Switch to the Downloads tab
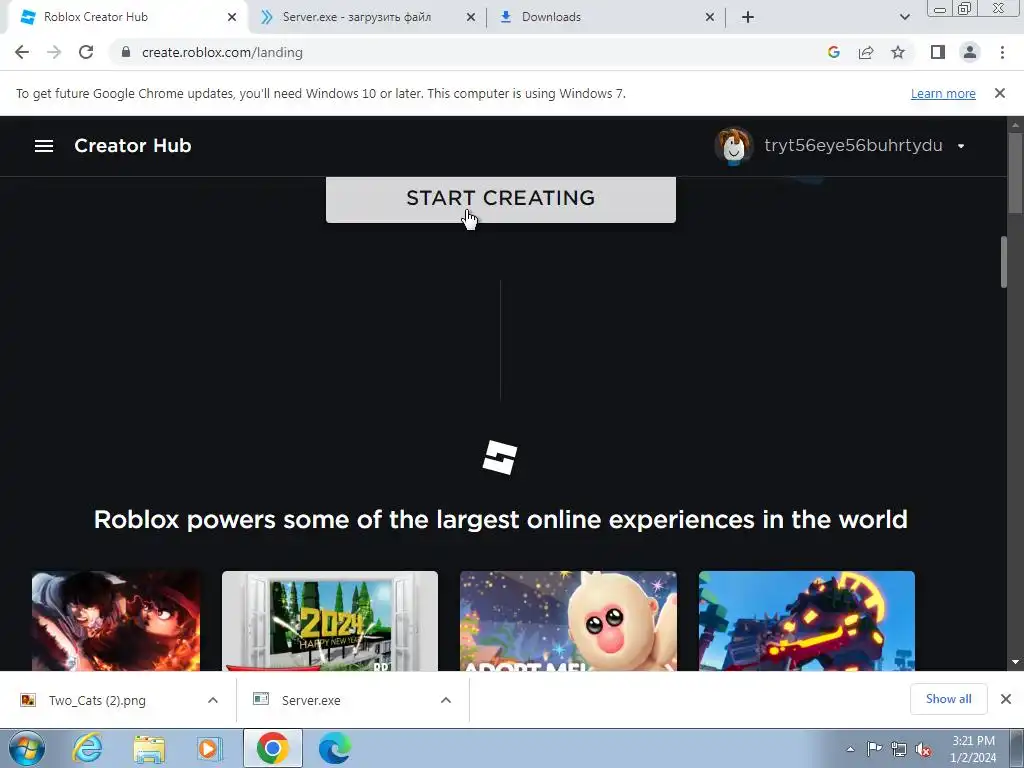The width and height of the screenshot is (1024, 768). (607, 17)
